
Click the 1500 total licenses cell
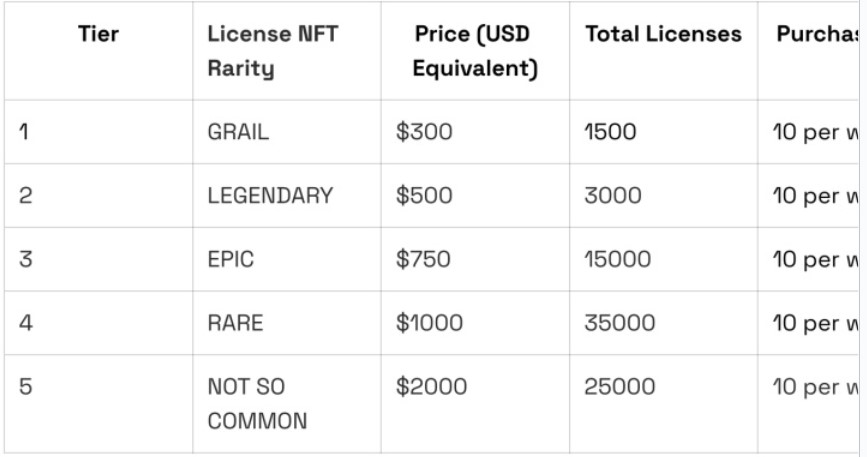[610, 132]
